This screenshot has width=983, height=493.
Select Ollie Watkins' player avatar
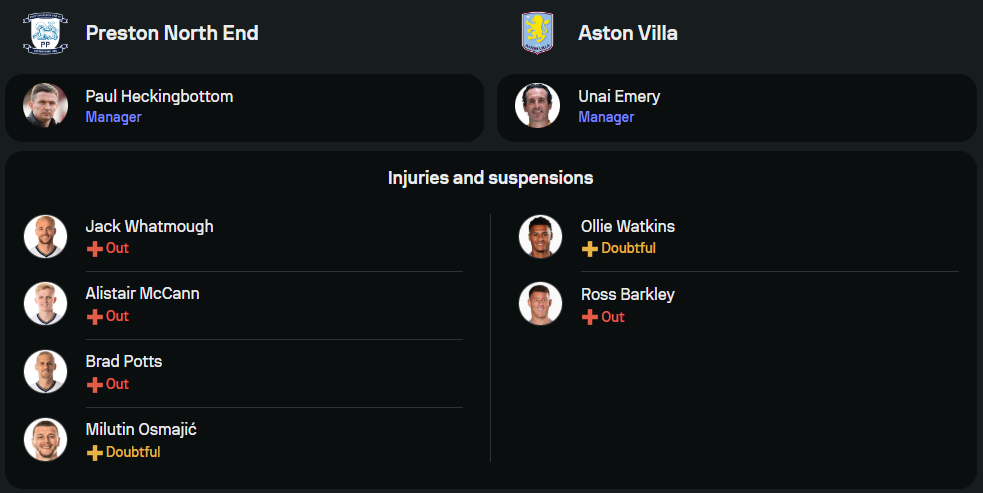540,236
